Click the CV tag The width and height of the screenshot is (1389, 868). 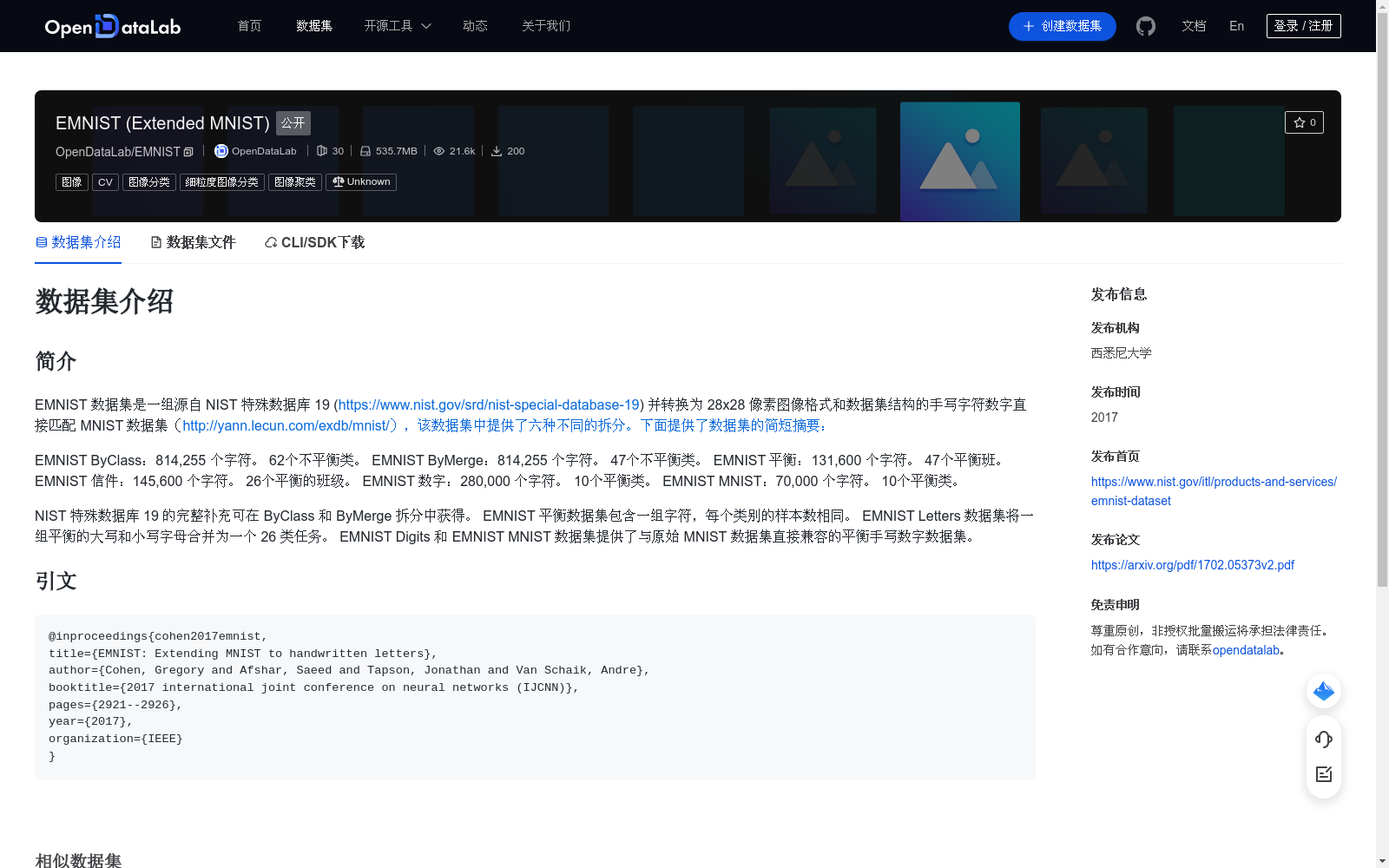click(105, 182)
